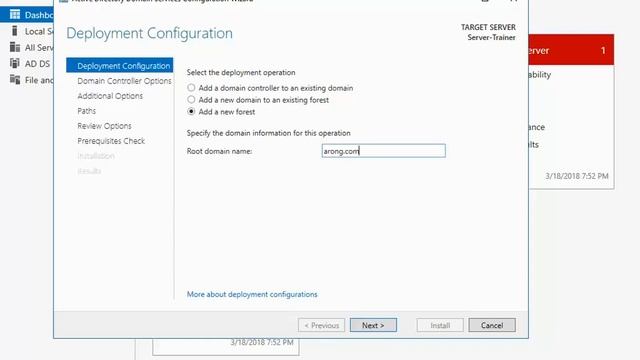The height and width of the screenshot is (360, 640).
Task: Click the 'Deployment Configuration' page heading
Action: click(149, 33)
